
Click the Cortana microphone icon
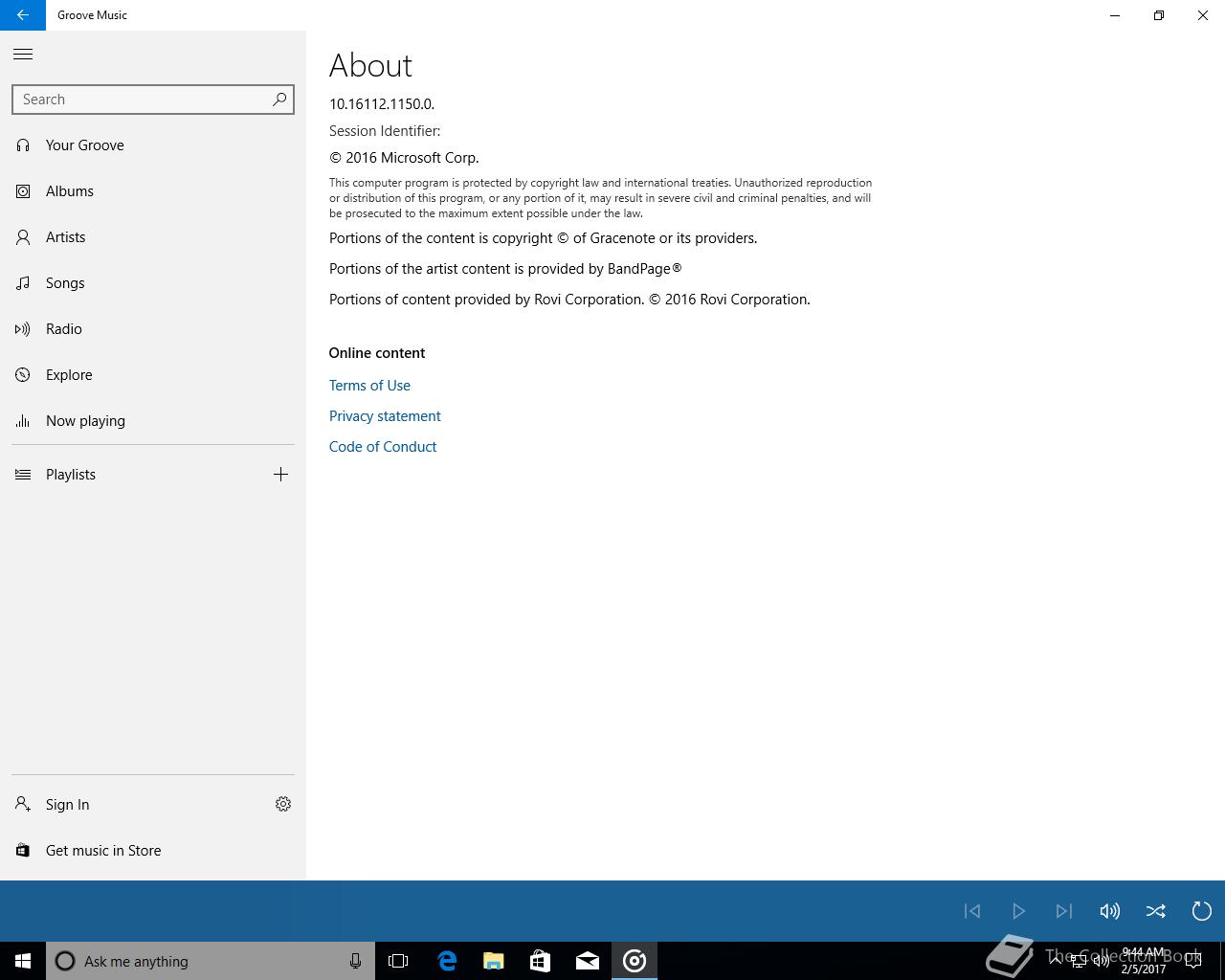coord(355,961)
